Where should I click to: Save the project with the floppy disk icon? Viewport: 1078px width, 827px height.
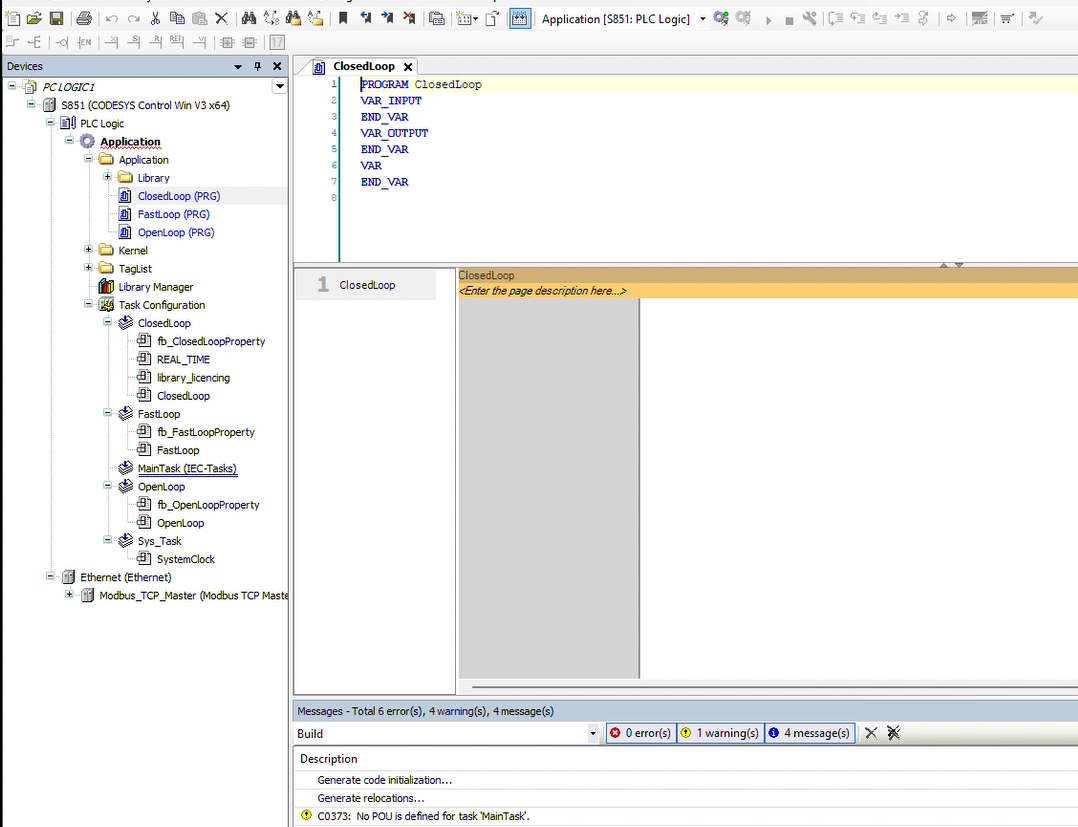tap(56, 19)
